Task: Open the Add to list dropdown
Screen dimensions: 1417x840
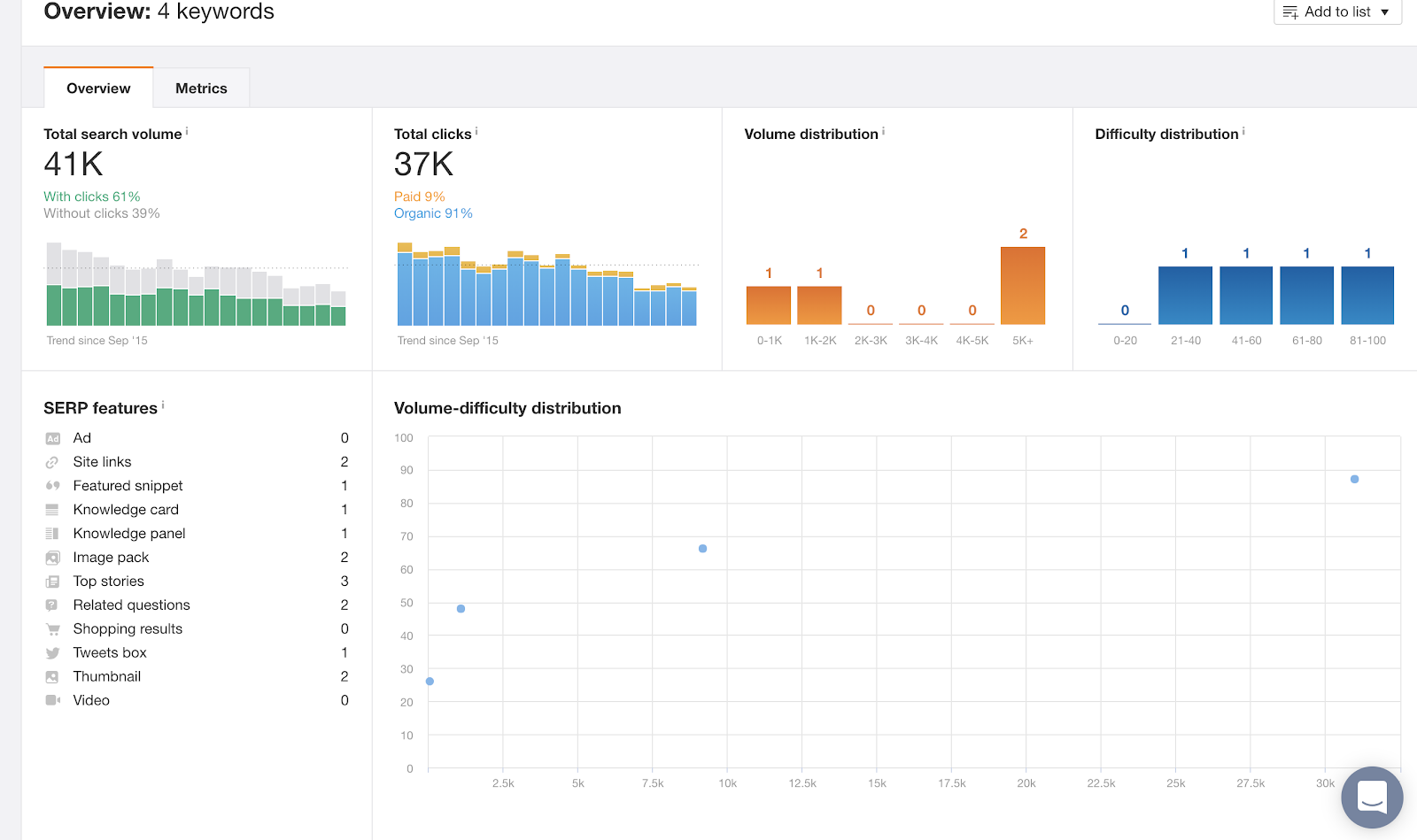Action: tap(1337, 12)
